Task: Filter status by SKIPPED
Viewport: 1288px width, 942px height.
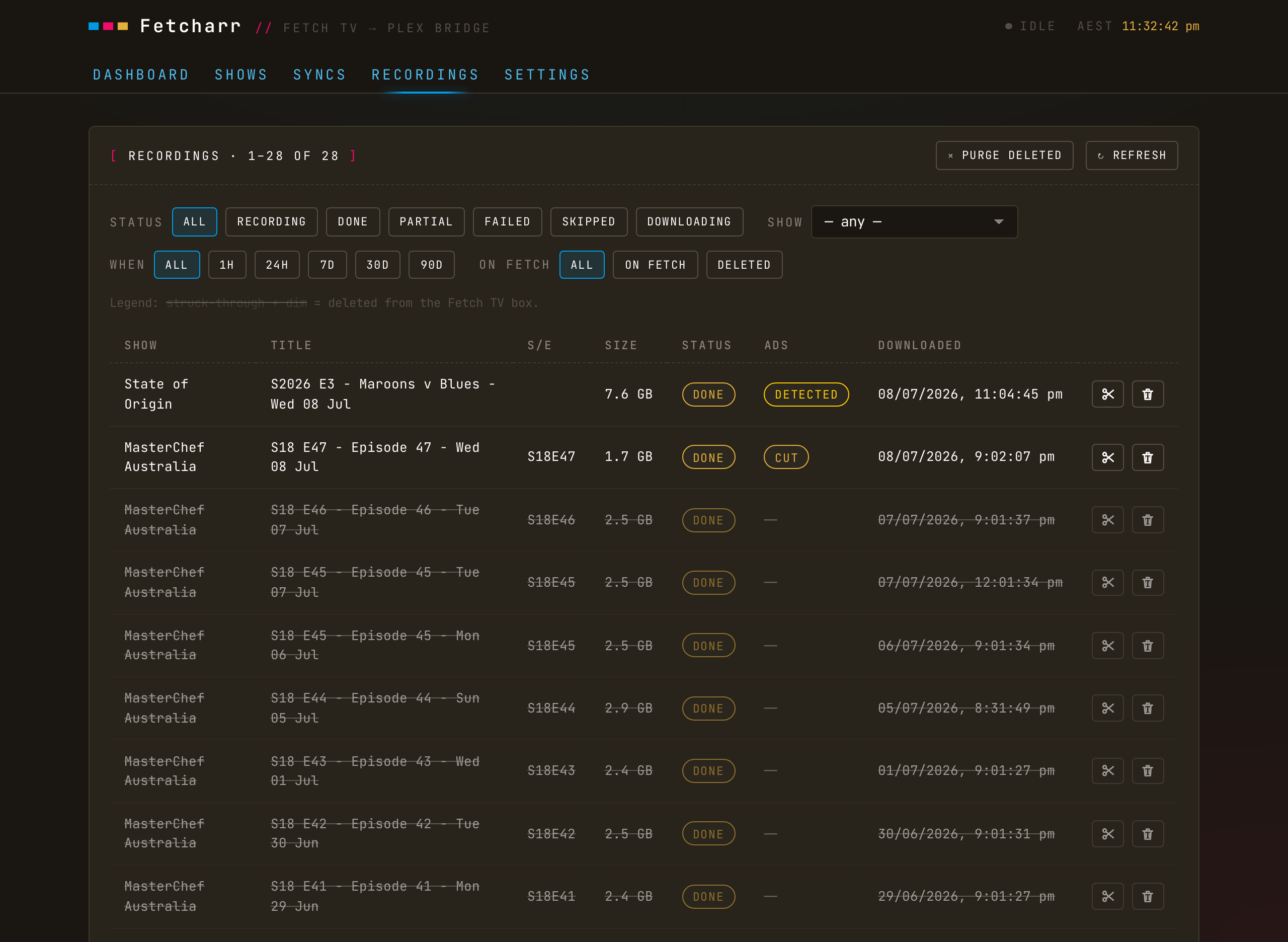Action: click(589, 222)
